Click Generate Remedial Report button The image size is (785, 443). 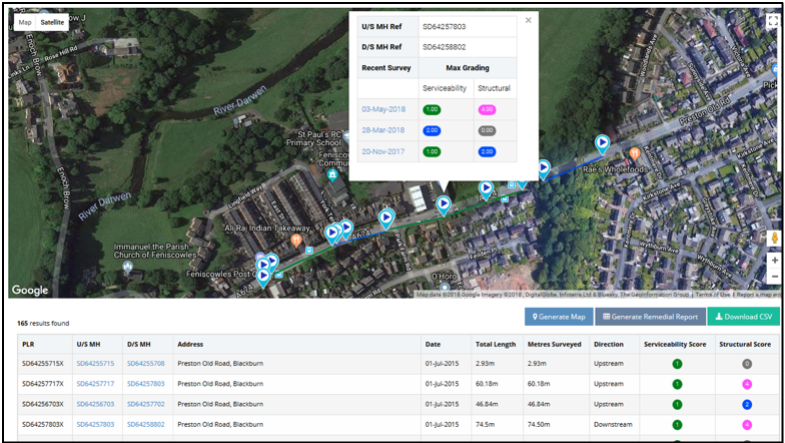(649, 317)
